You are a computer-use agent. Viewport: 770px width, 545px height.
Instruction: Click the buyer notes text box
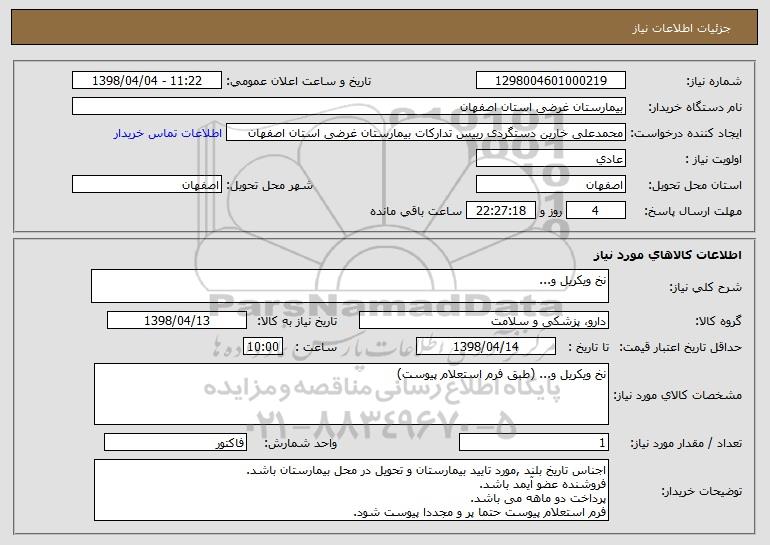click(351, 490)
